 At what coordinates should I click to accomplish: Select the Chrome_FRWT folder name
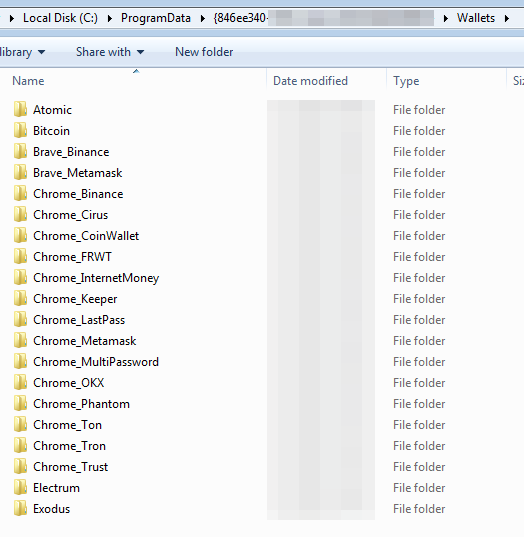pos(72,257)
